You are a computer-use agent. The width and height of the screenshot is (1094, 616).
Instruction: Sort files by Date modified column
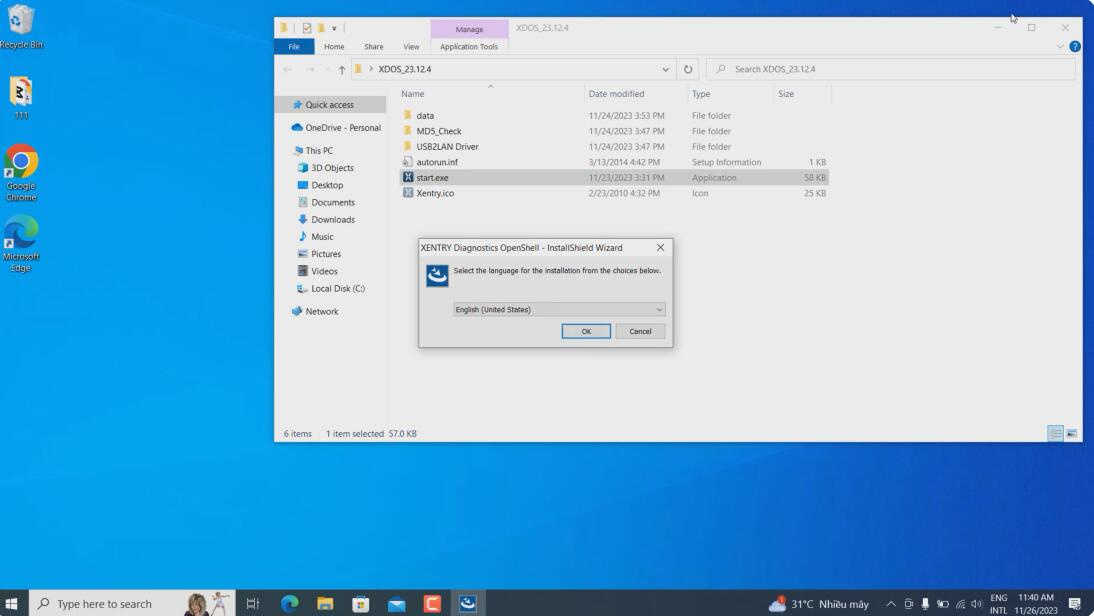point(616,93)
